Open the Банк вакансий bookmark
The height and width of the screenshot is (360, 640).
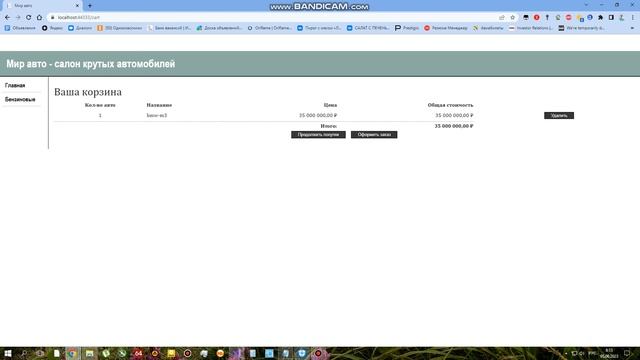coord(169,28)
